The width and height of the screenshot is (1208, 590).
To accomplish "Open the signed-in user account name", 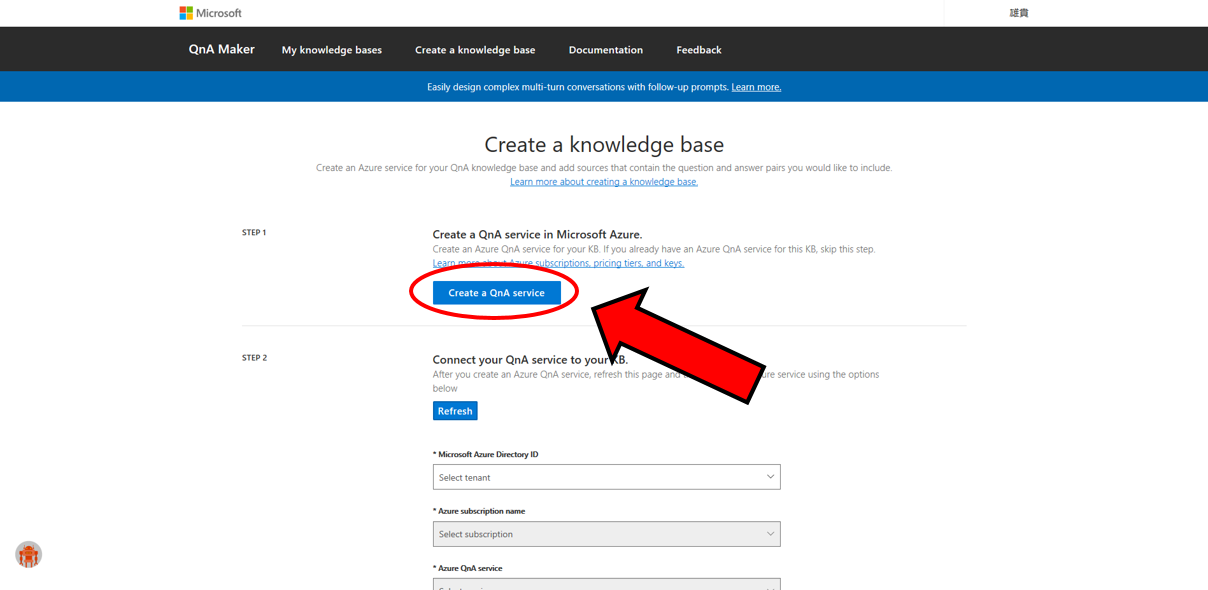I will [x=1019, y=13].
